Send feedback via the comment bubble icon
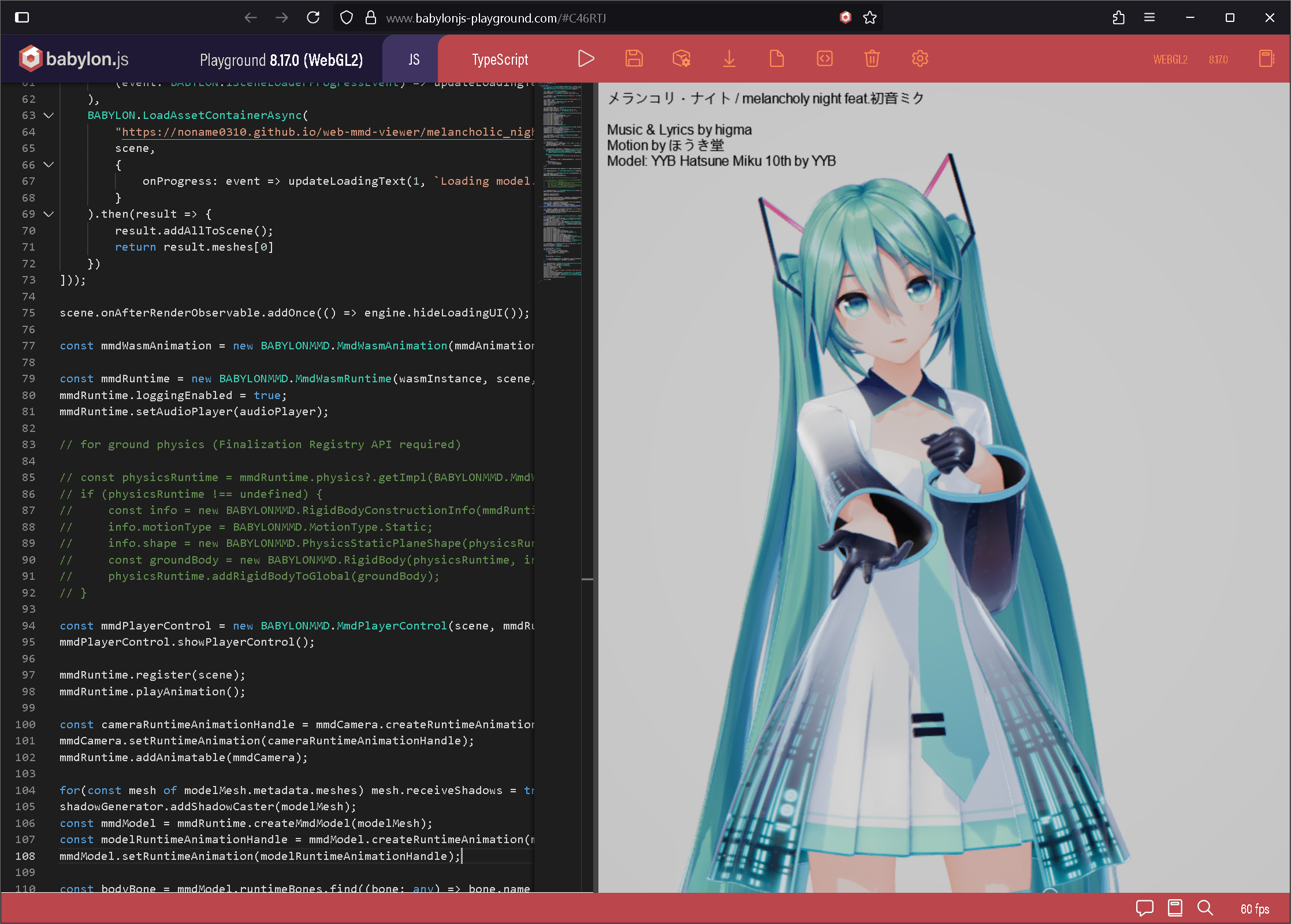Viewport: 1291px width, 924px height. point(1145,908)
